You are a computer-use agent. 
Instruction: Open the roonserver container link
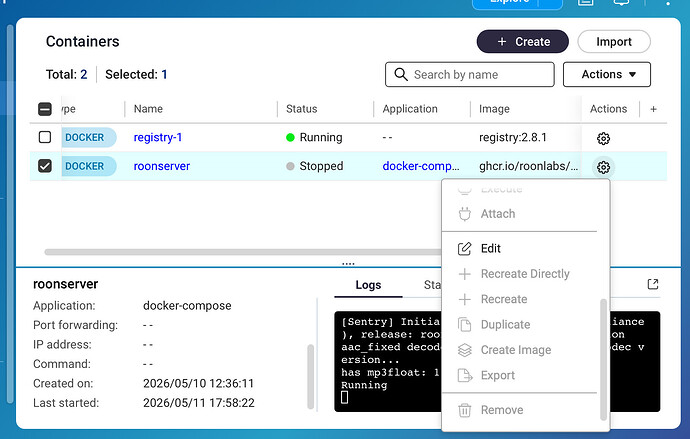tap(161, 166)
